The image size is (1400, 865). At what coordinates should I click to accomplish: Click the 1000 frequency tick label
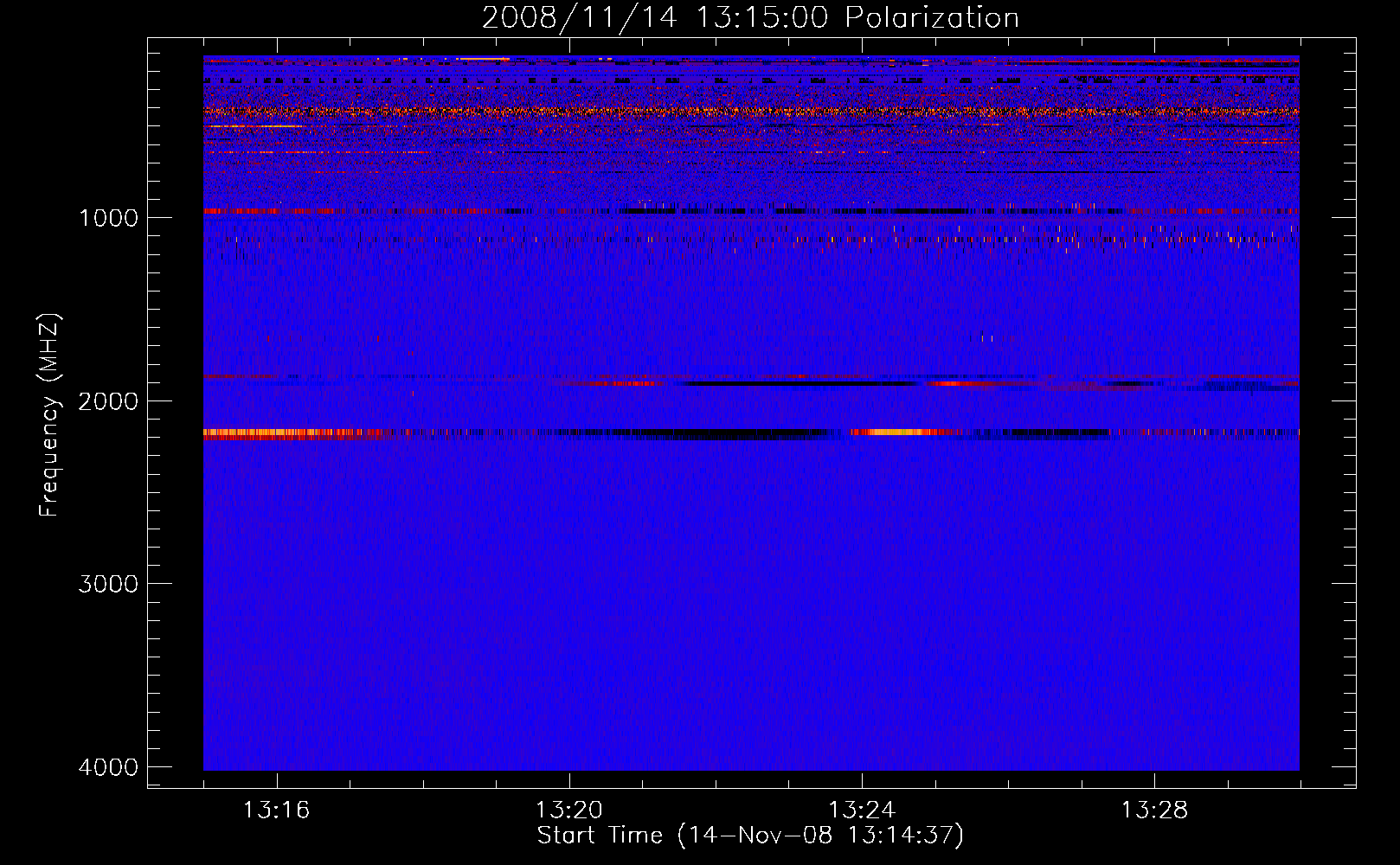[108, 217]
